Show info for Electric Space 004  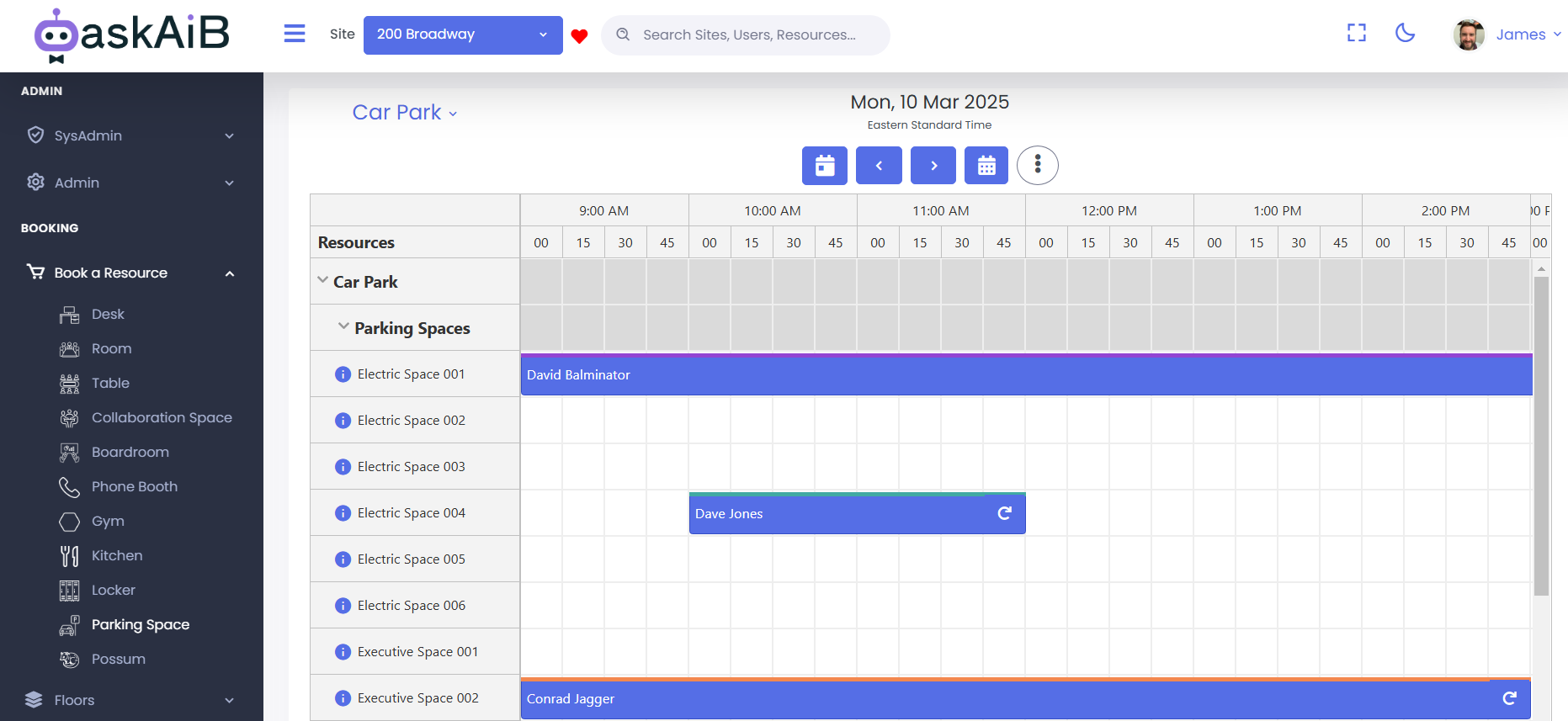coord(343,513)
